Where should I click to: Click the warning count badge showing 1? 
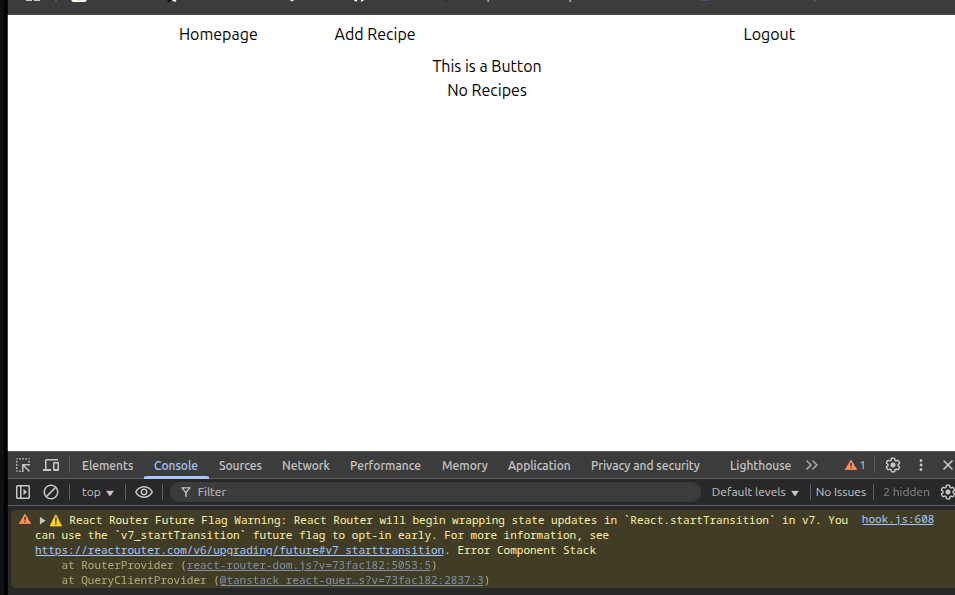pyautogui.click(x=855, y=465)
